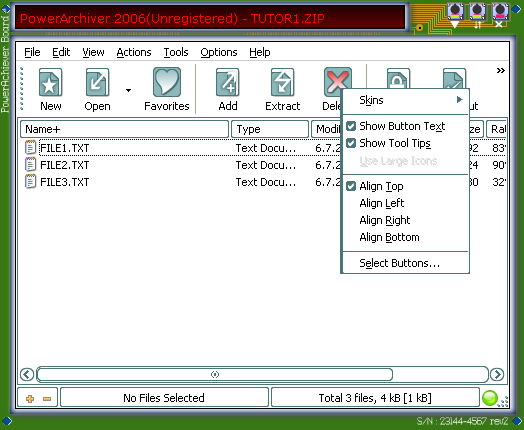Viewport: 524px width, 430px height.
Task: Open the Actions menu
Action: [134, 52]
